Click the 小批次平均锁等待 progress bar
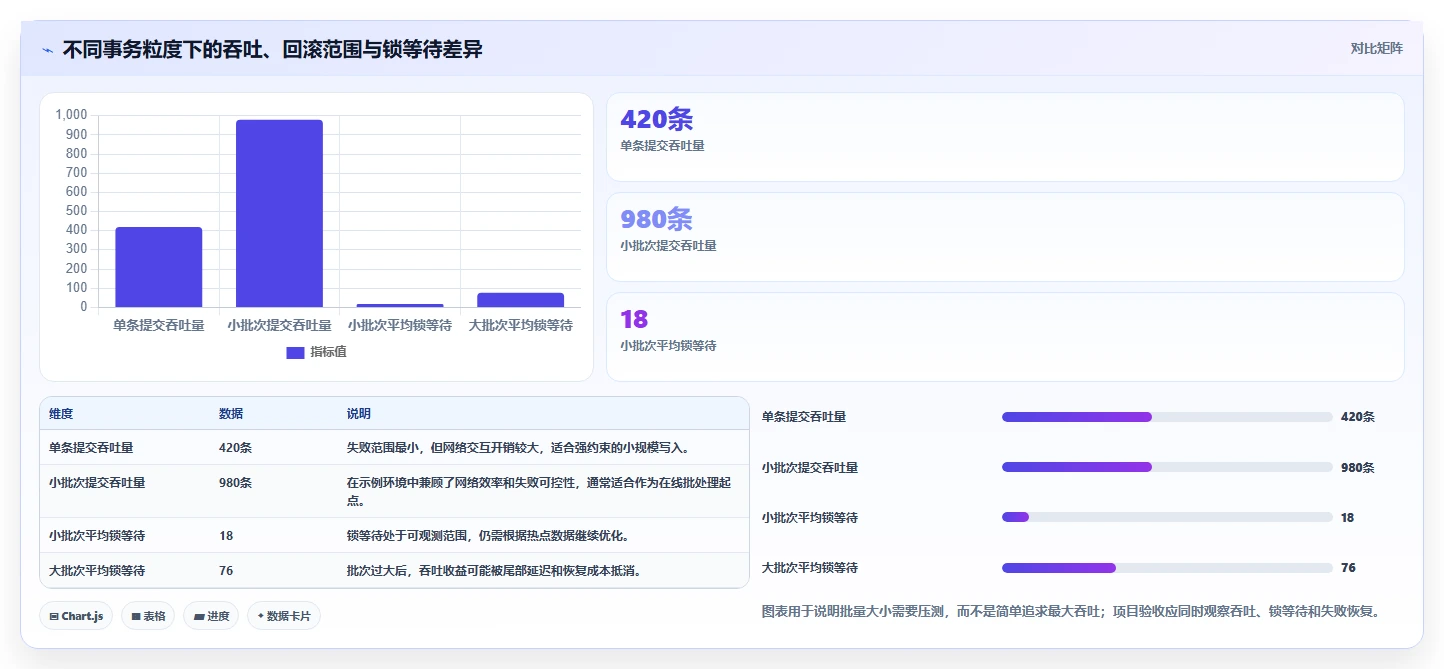The width and height of the screenshot is (1444, 669). tap(1167, 517)
